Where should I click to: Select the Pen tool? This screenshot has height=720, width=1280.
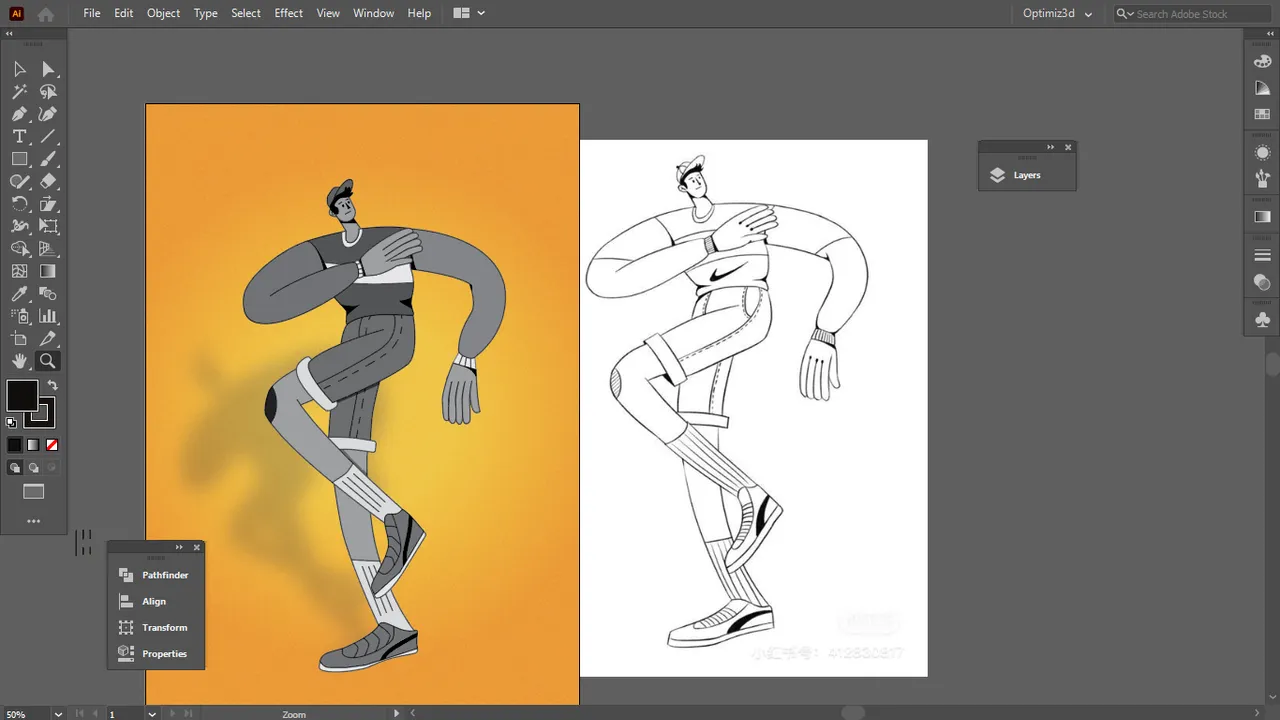click(x=19, y=114)
